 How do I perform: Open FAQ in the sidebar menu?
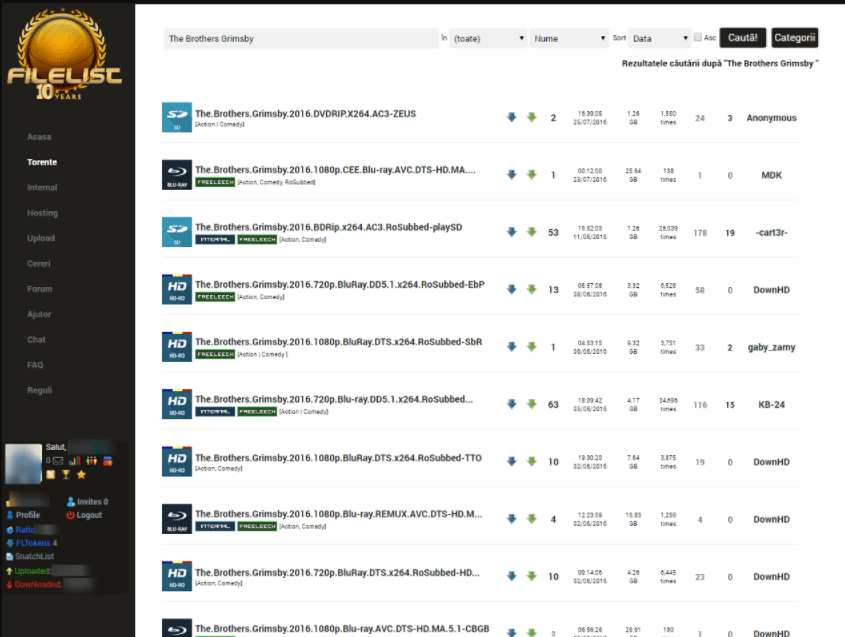pyautogui.click(x=35, y=365)
